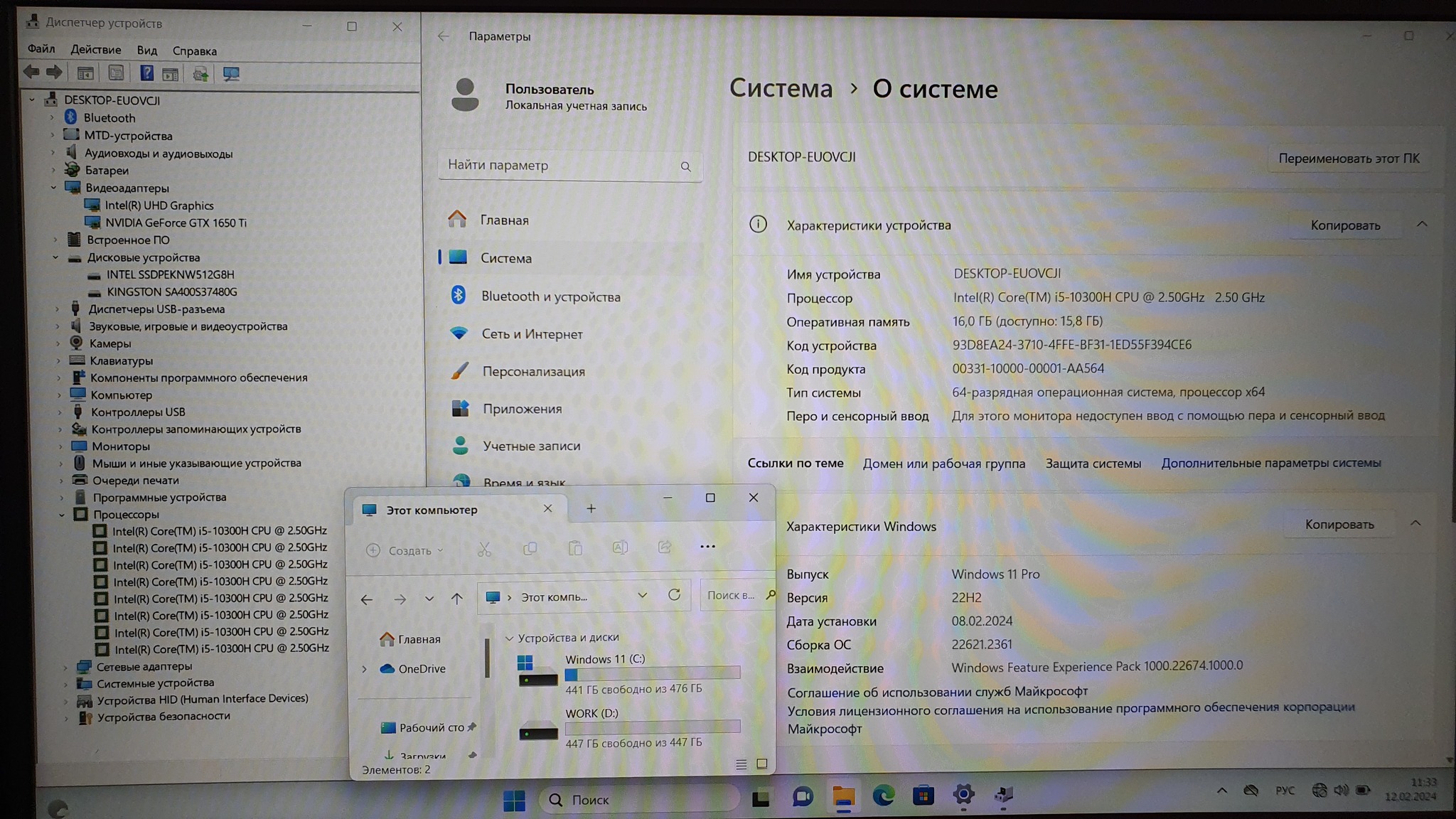Click the scan for hardware changes toolbar icon
1456x819 pixels.
point(231,74)
